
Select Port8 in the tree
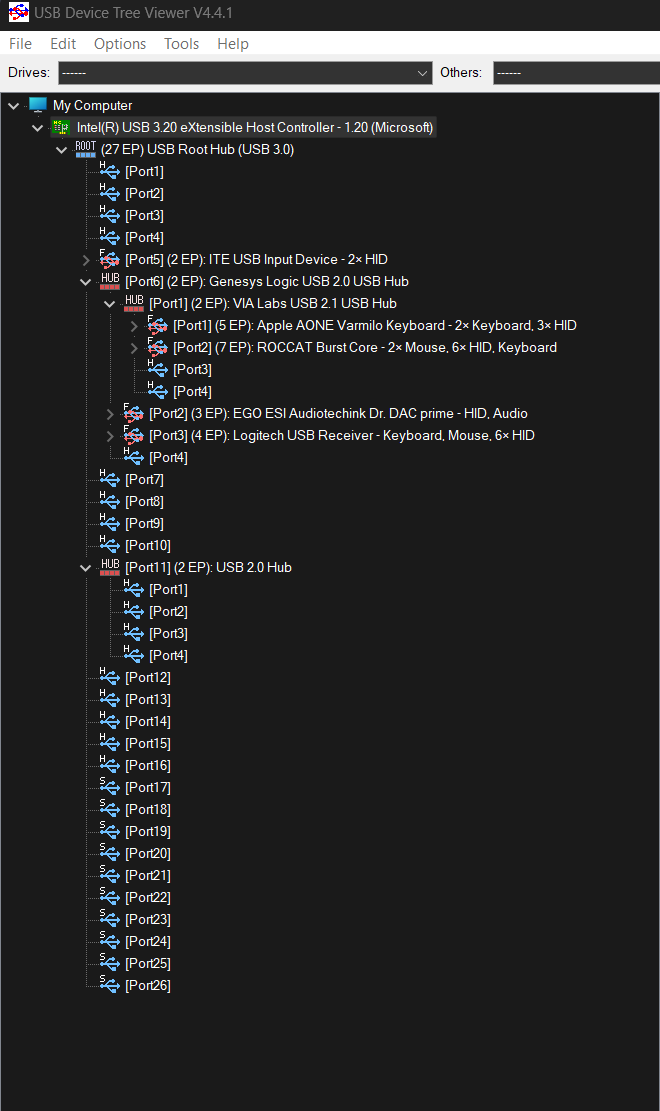coord(145,502)
